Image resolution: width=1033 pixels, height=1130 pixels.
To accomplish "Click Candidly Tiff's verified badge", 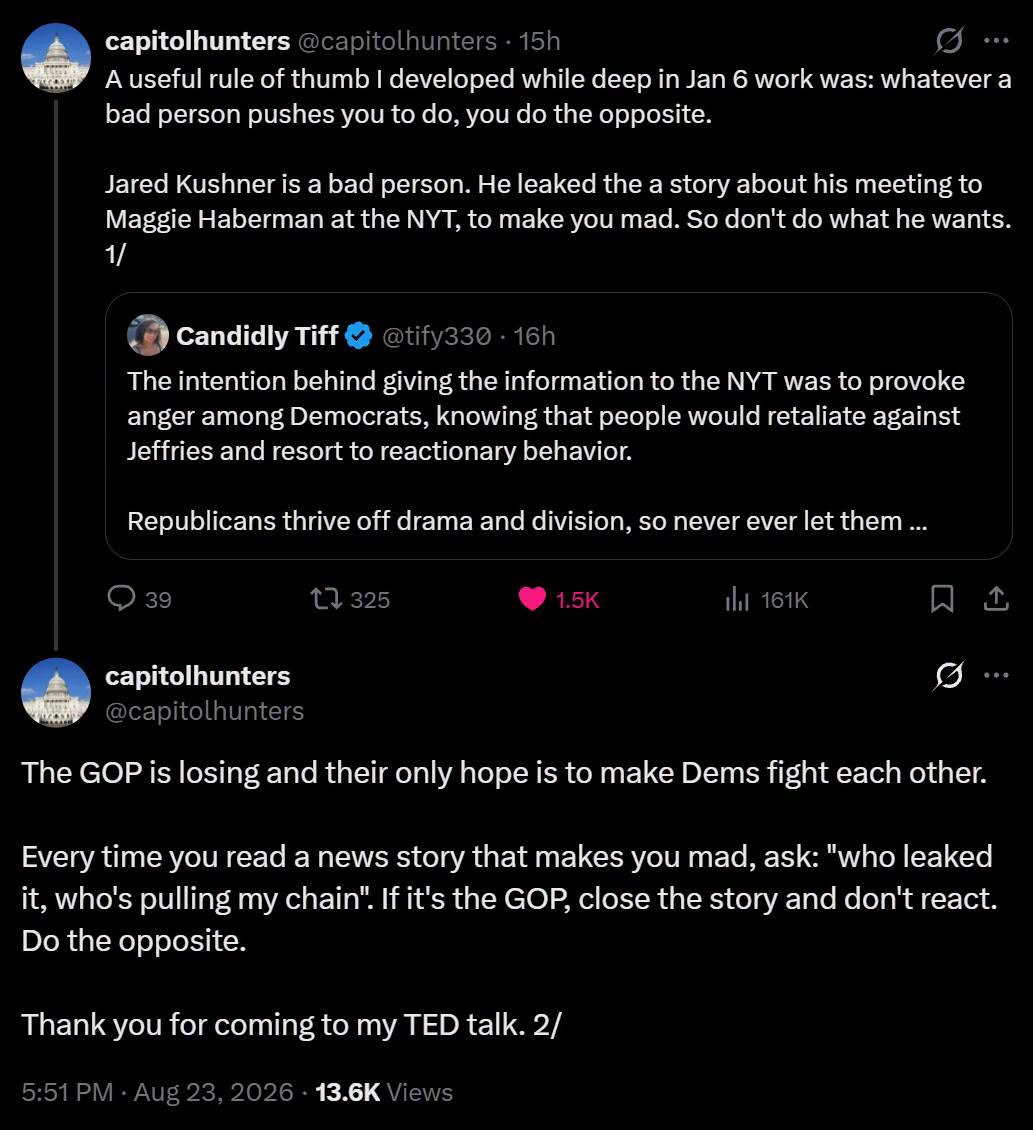I will pyautogui.click(x=358, y=336).
